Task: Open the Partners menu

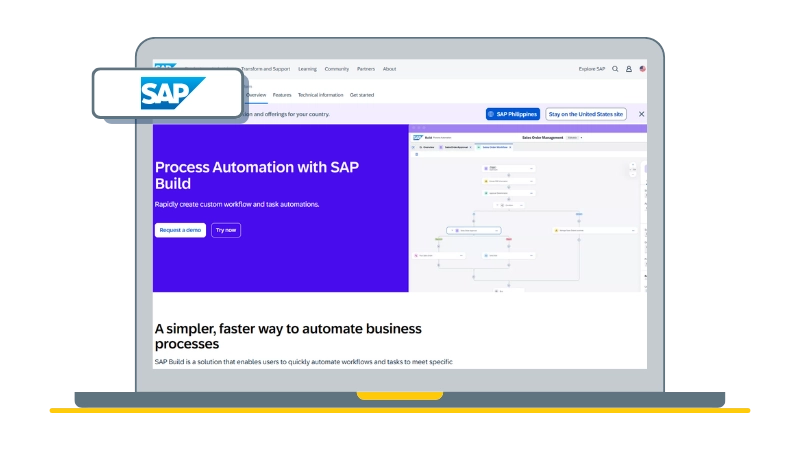Action: (366, 69)
